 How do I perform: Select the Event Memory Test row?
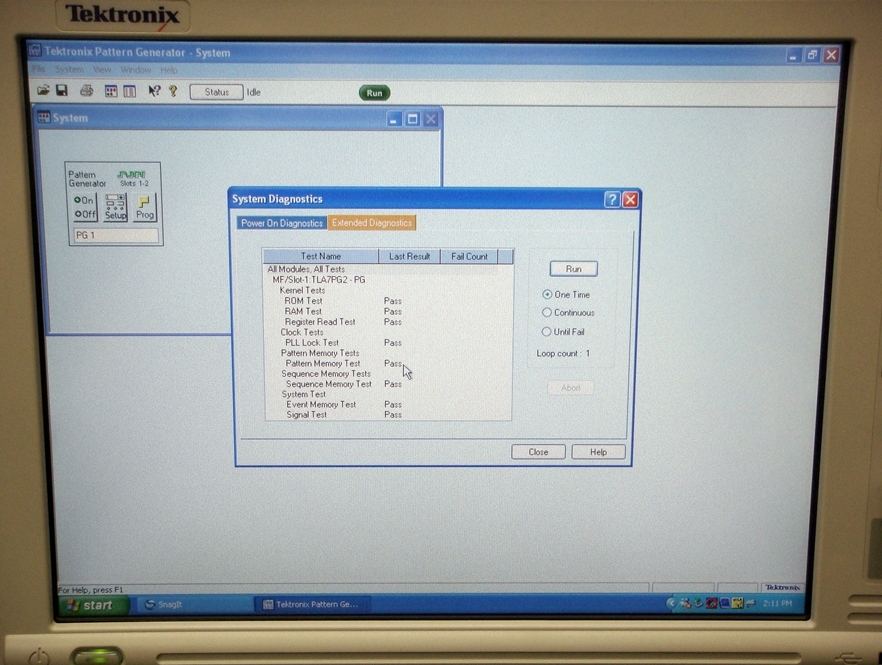[x=388, y=404]
